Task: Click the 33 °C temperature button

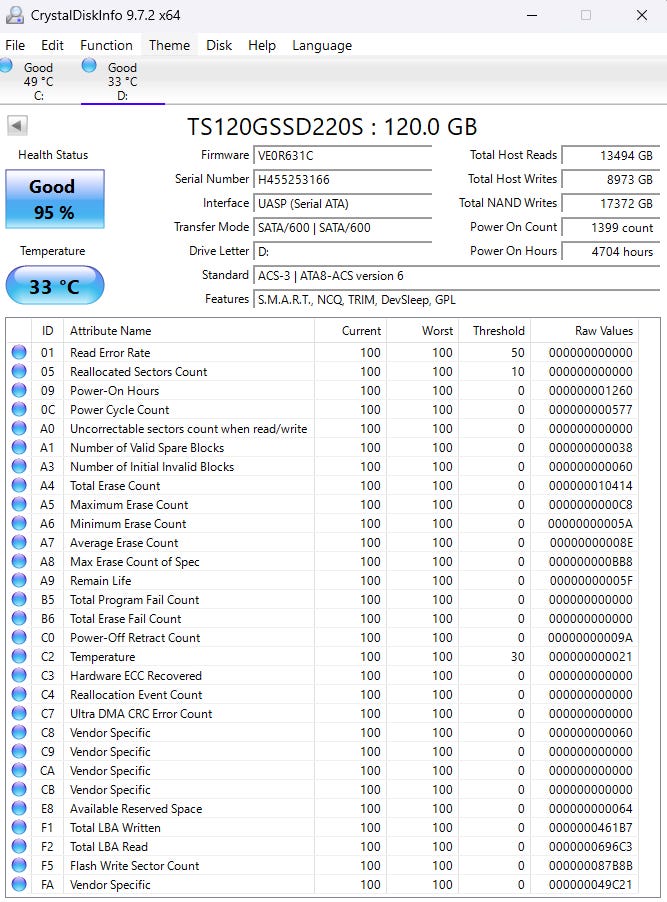Action: 54,286
